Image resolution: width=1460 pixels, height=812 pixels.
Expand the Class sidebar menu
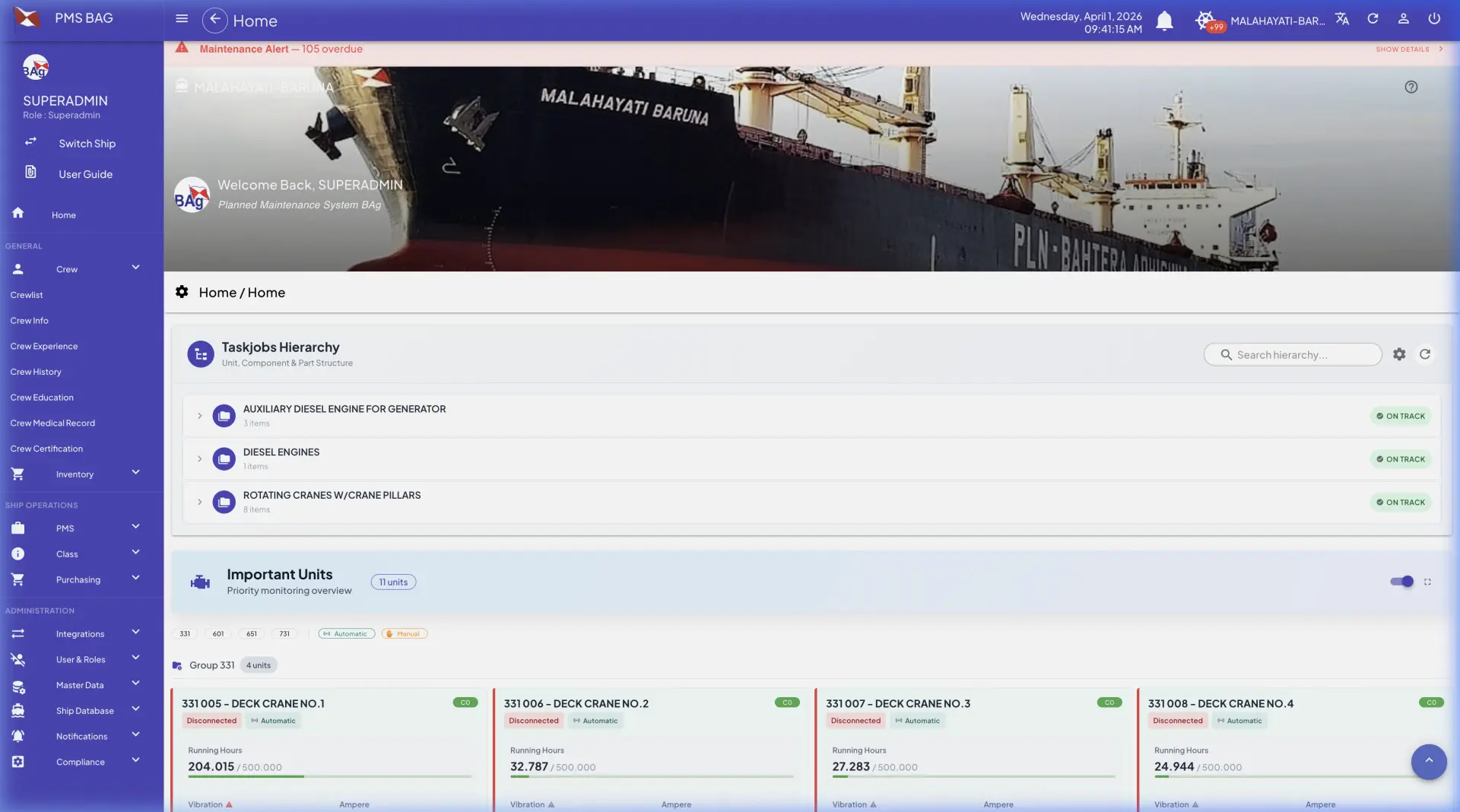[x=135, y=553]
